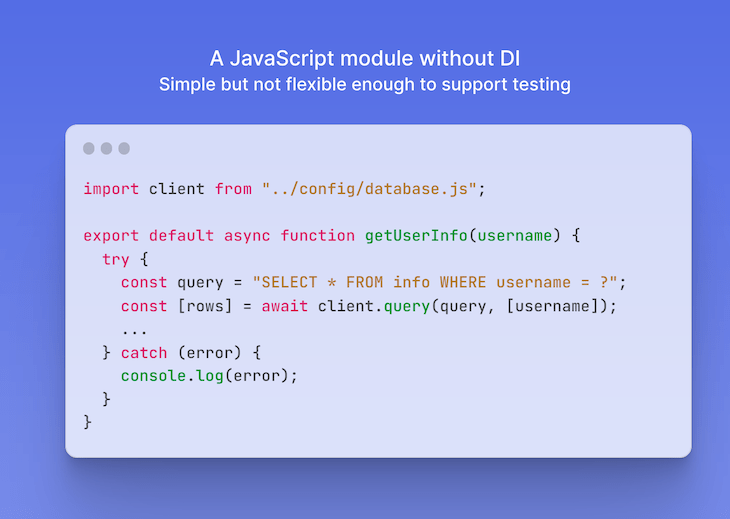The image size is (730, 519).
Task: Click the 'log' method name
Action: (210, 376)
